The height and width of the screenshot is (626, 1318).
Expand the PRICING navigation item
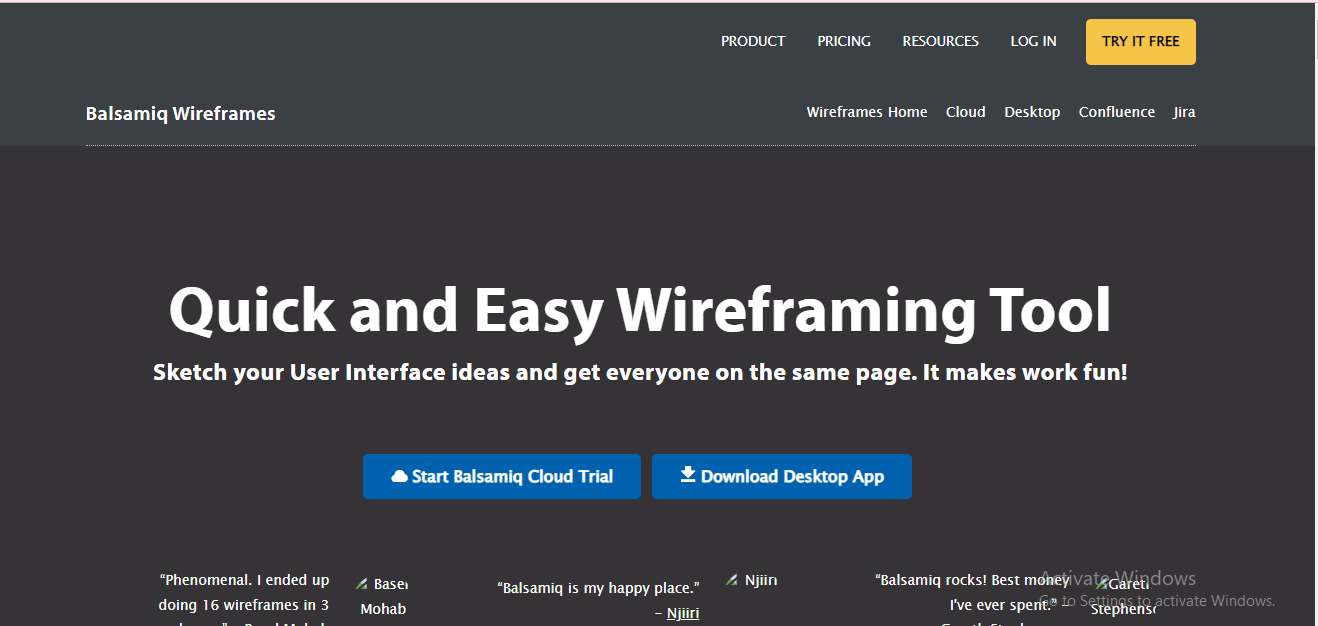pyautogui.click(x=843, y=41)
